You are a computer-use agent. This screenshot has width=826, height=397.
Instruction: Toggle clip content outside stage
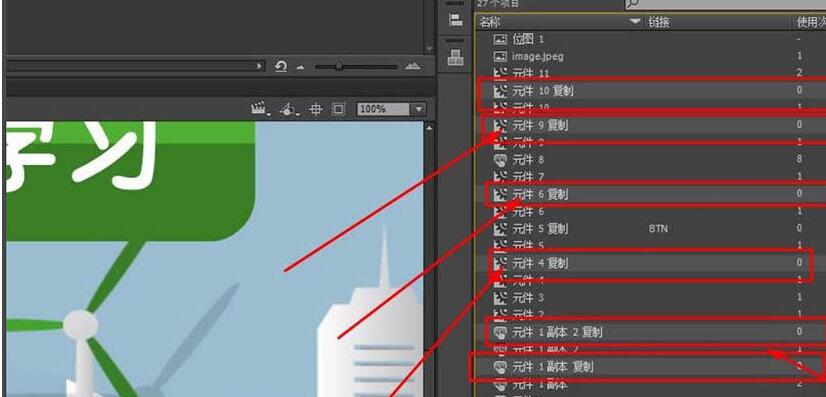[x=338, y=110]
